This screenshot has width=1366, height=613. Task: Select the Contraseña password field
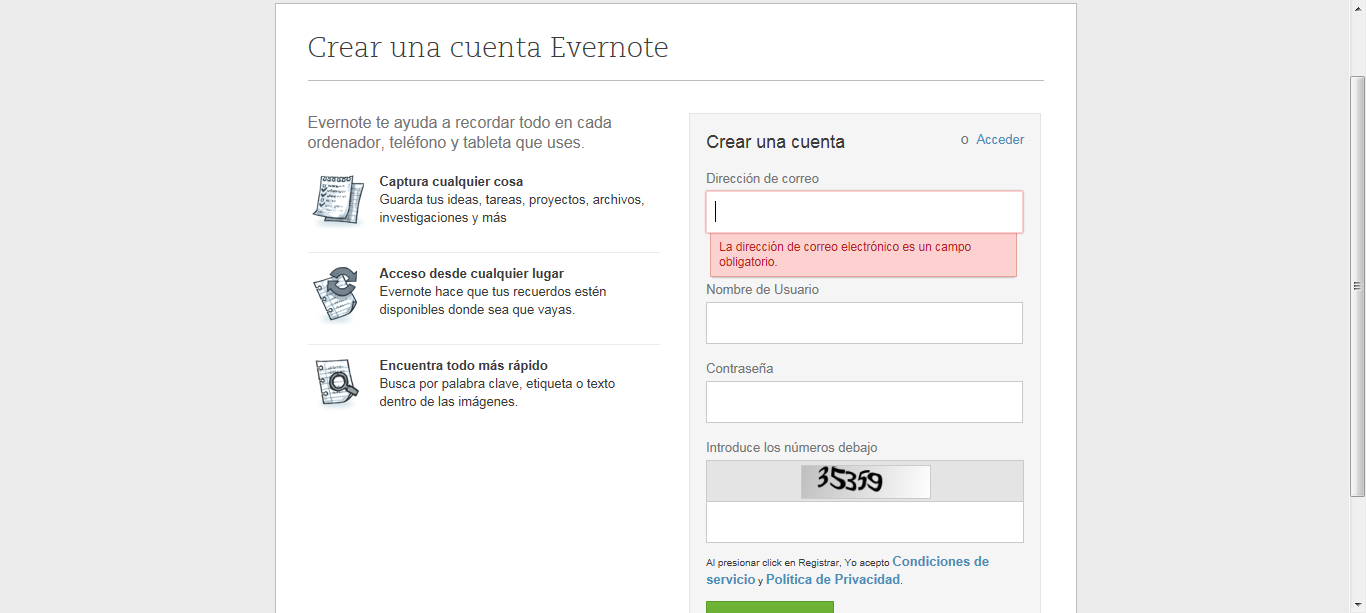point(864,402)
